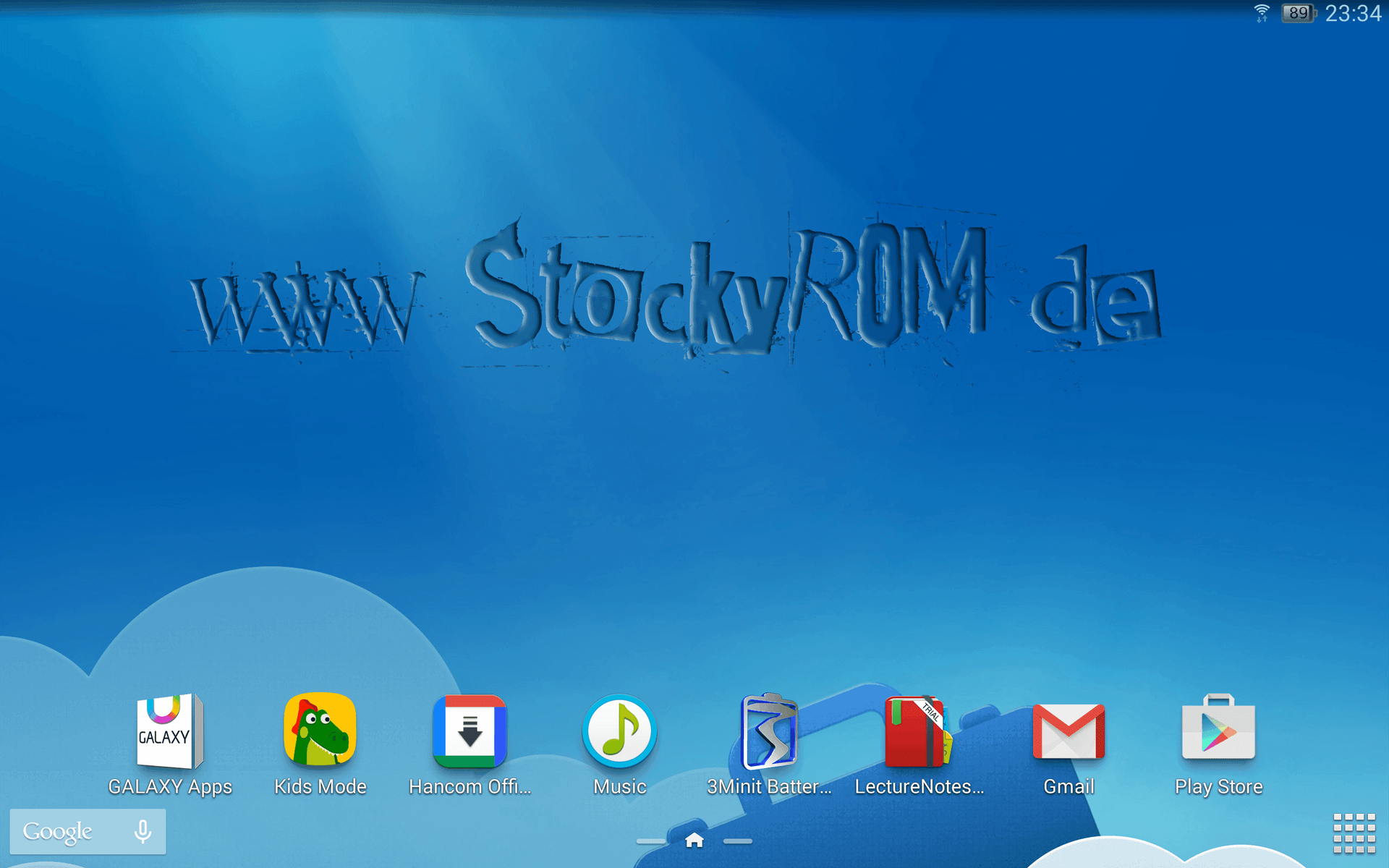Switch to the right home screen page
This screenshot has height=868, width=1389.
(738, 841)
